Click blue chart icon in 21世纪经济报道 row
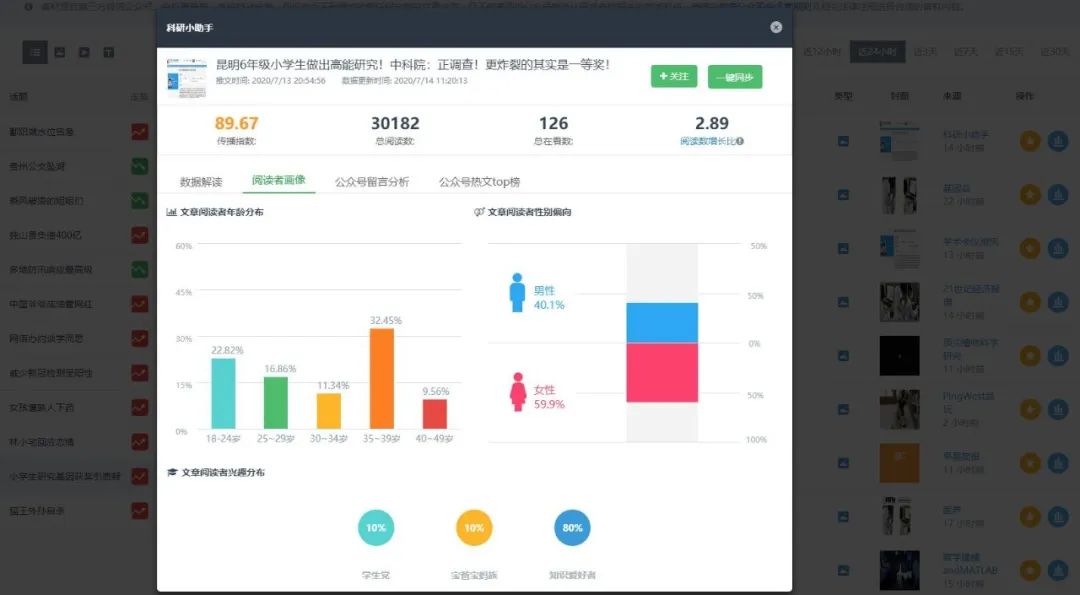 [1058, 302]
